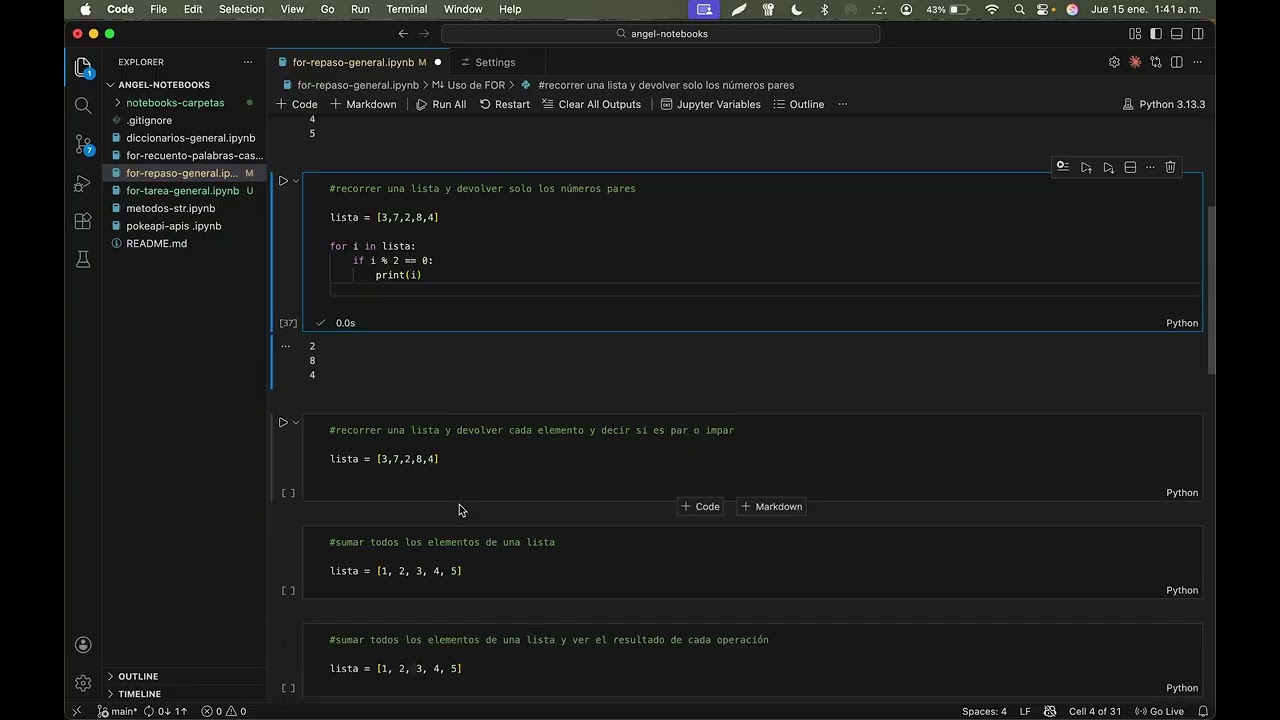
Task: Click the editor vertical scrollbar
Action: click(1210, 290)
